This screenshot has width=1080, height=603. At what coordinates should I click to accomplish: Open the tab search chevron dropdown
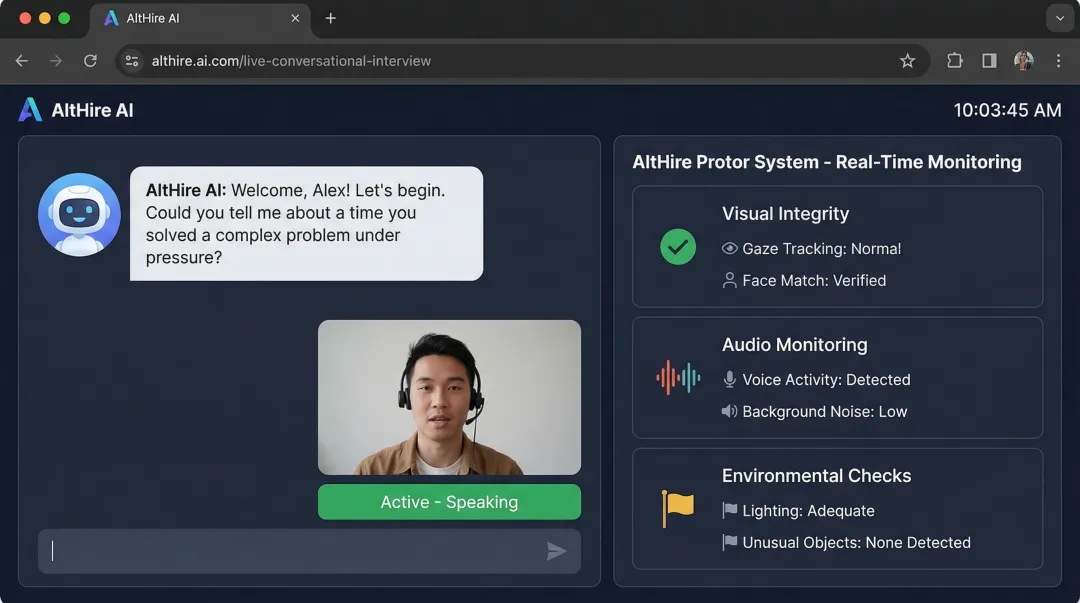1060,18
